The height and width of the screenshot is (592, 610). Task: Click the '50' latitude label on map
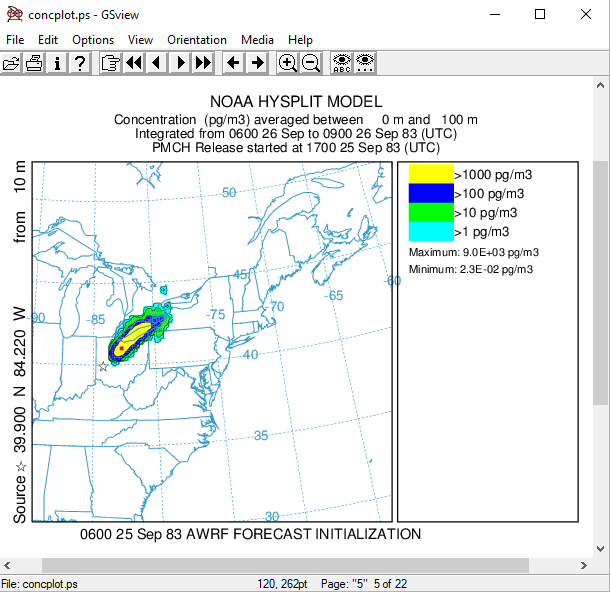point(229,193)
